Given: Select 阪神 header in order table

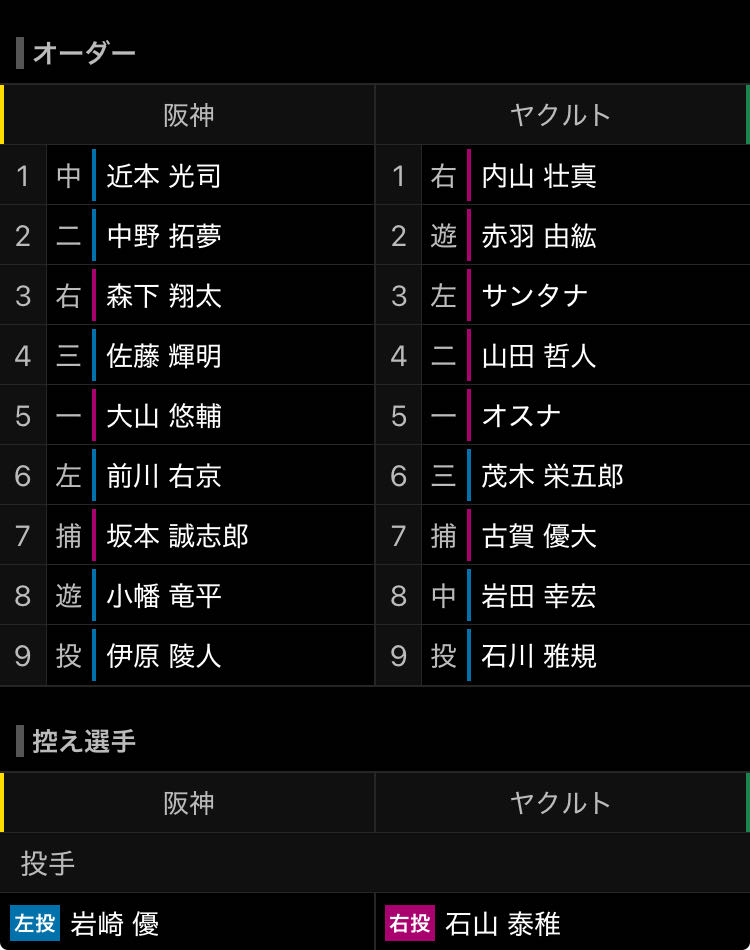Looking at the screenshot, I should point(188,115).
